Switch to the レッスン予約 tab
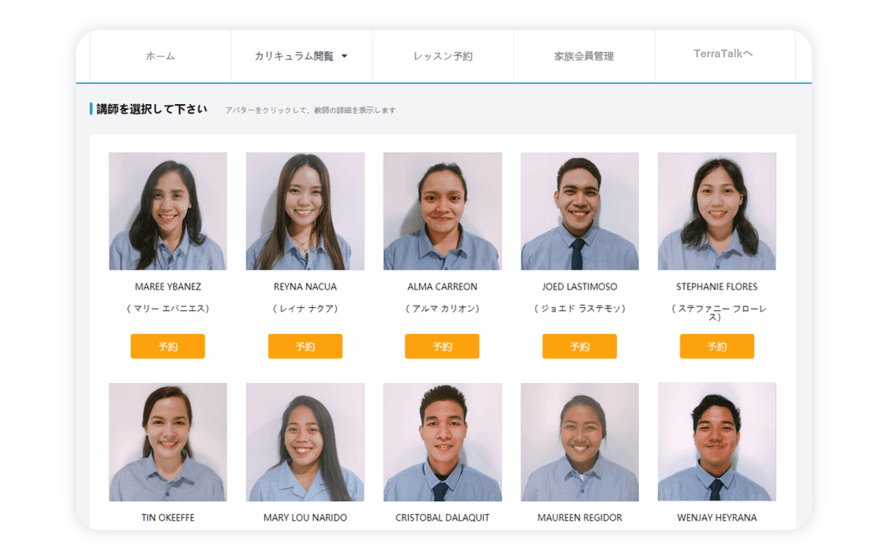The width and height of the screenshot is (888, 560). click(x=442, y=56)
